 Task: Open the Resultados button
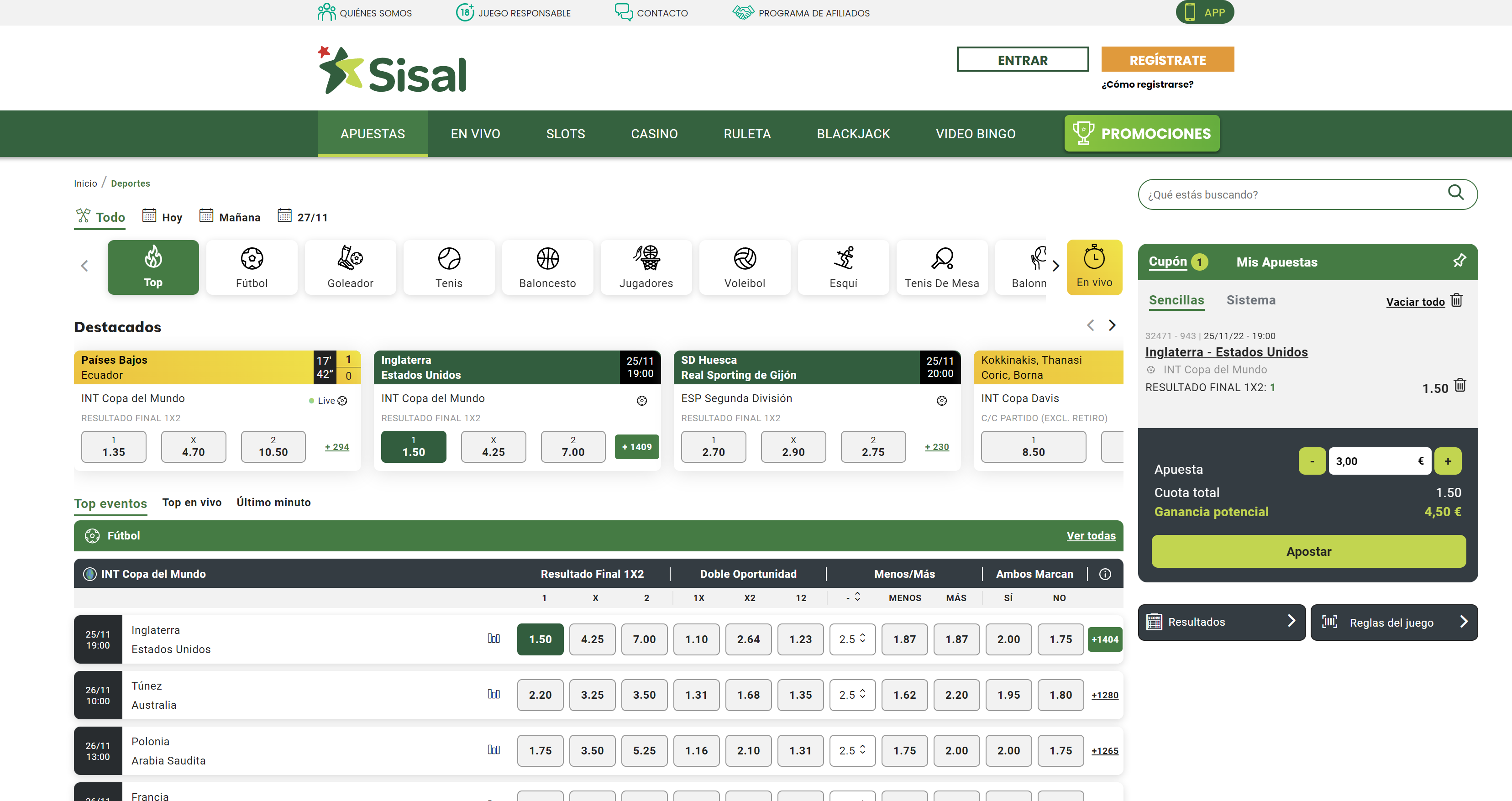click(x=1222, y=622)
